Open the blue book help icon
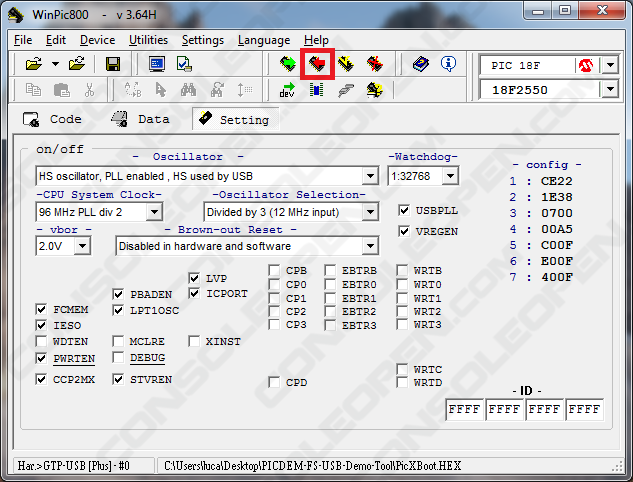 click(421, 64)
